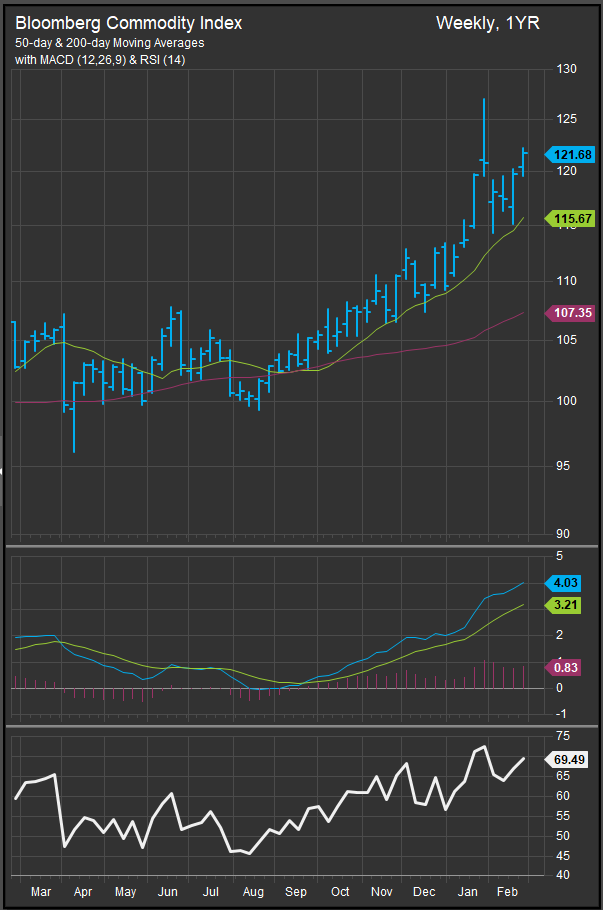This screenshot has width=603, height=910.
Task: Click the magenta 107.35 moving average tag
Action: click(570, 313)
